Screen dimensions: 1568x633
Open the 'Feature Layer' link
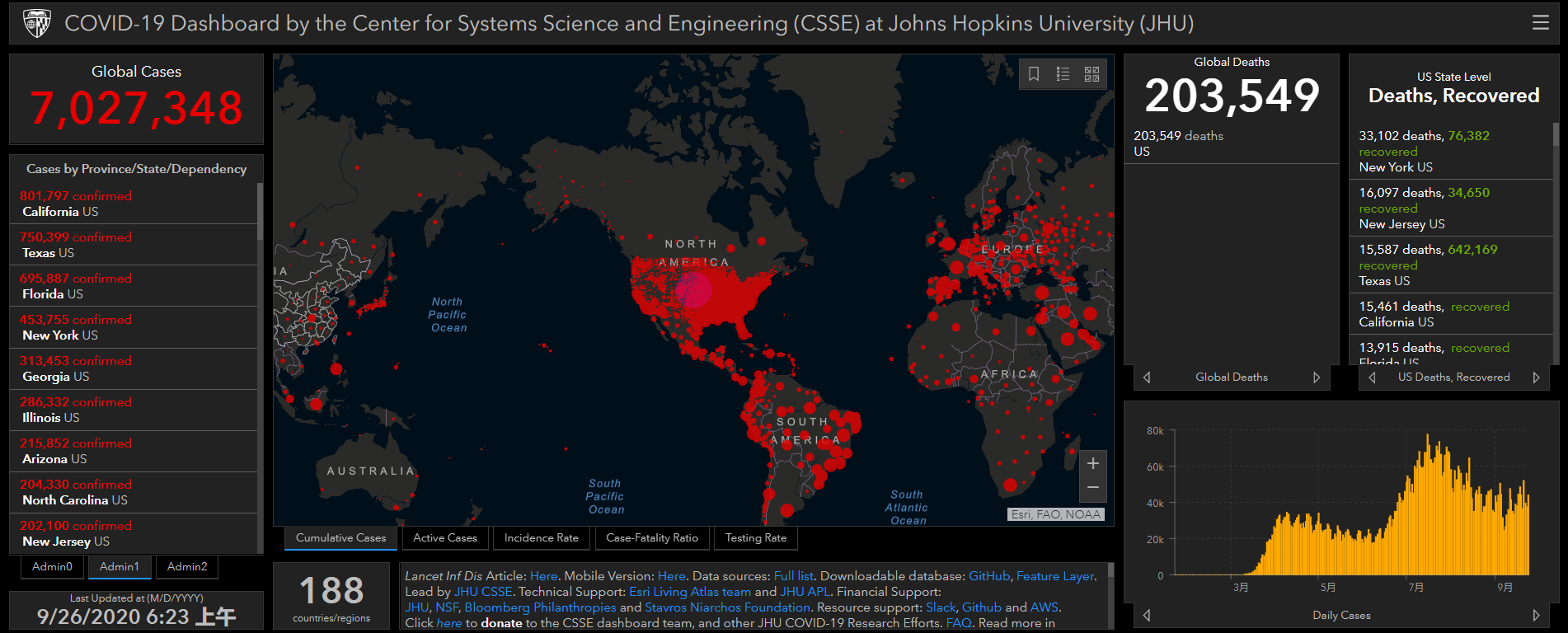click(1055, 576)
